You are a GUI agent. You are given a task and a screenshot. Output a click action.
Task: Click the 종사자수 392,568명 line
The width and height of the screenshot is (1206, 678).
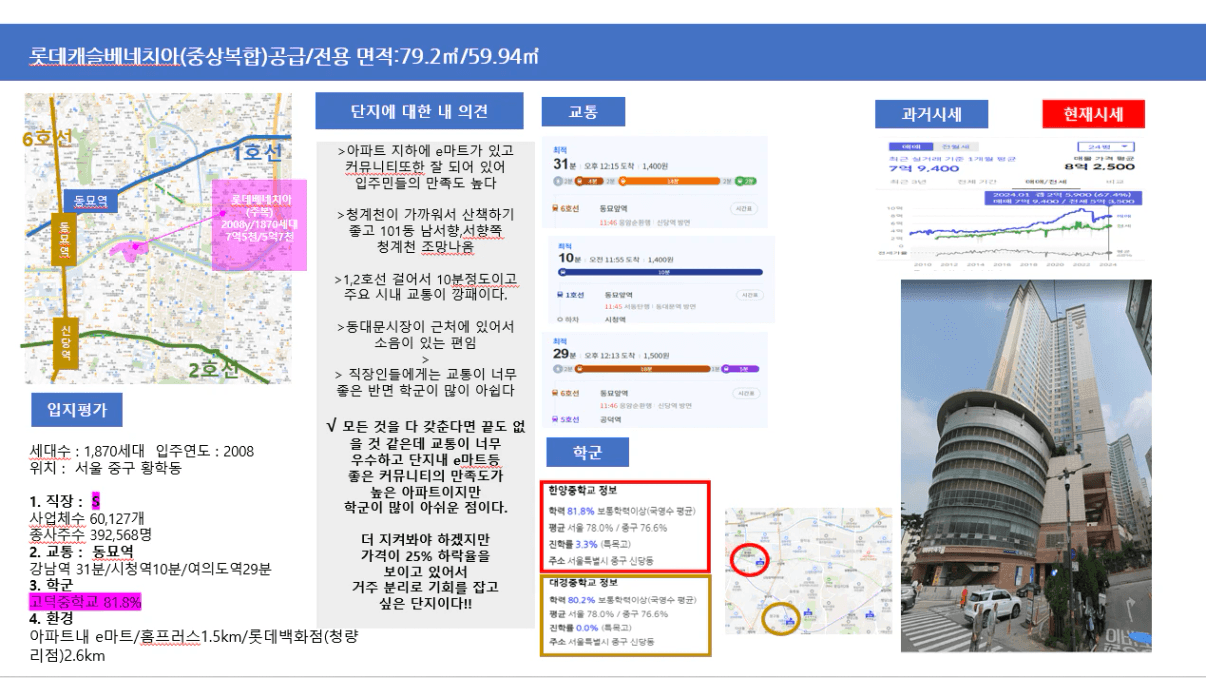pyautogui.click(x=90, y=534)
